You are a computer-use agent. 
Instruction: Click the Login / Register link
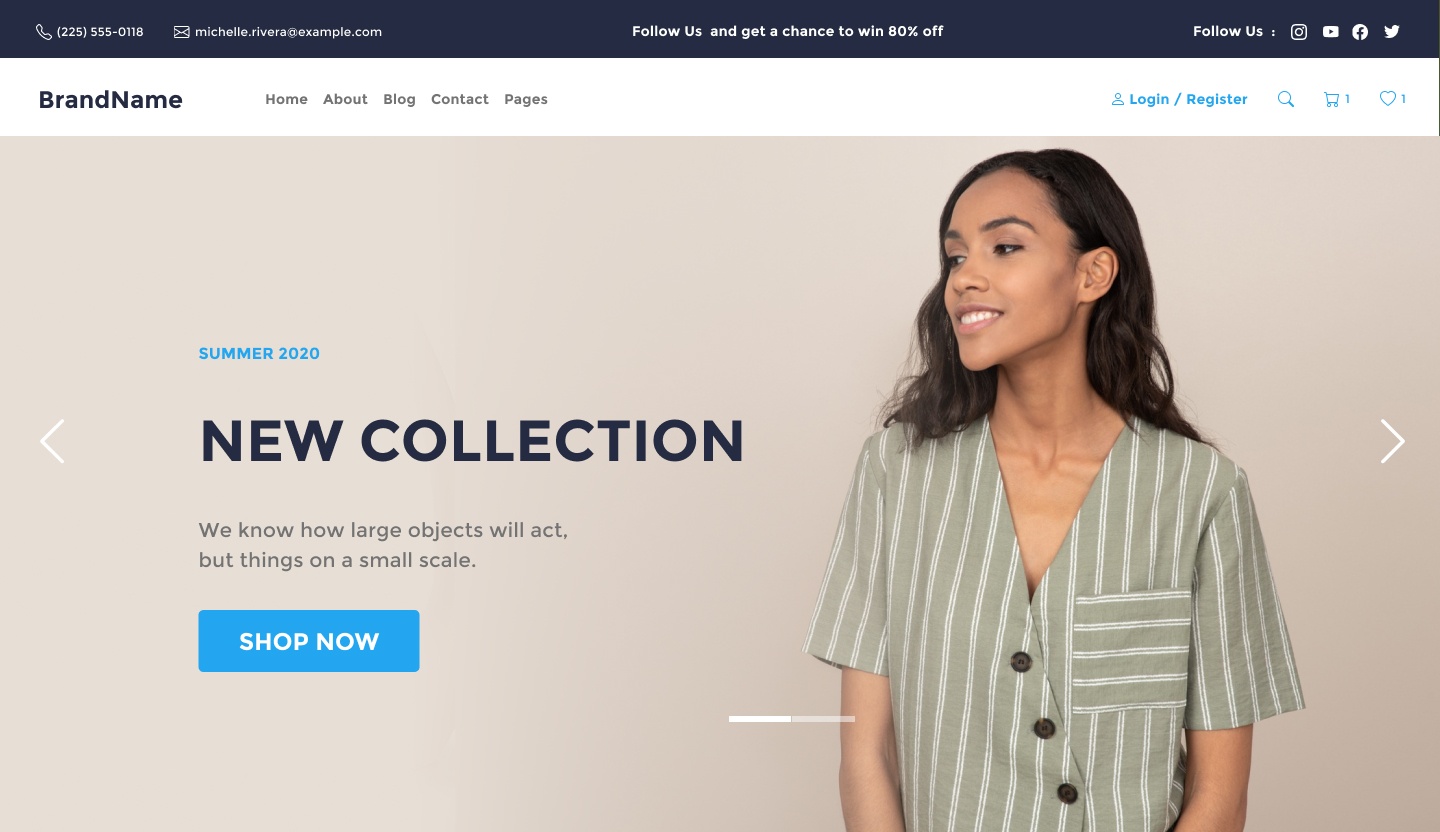coord(1180,99)
